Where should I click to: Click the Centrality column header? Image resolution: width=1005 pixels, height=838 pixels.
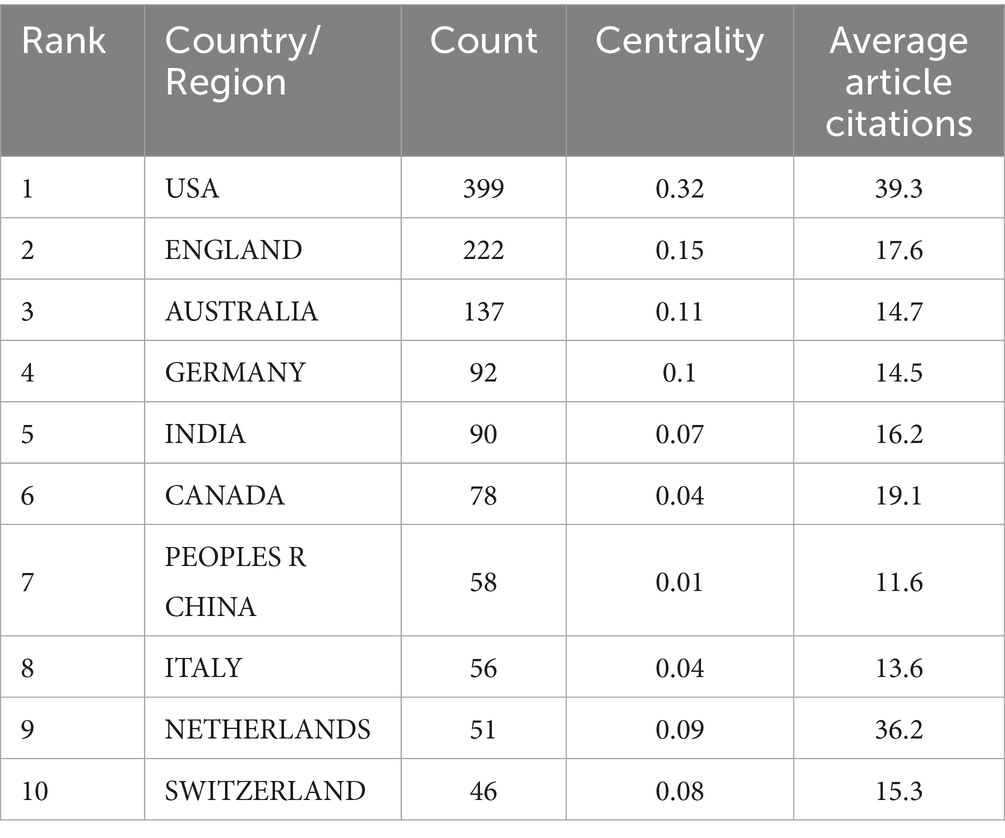(679, 40)
